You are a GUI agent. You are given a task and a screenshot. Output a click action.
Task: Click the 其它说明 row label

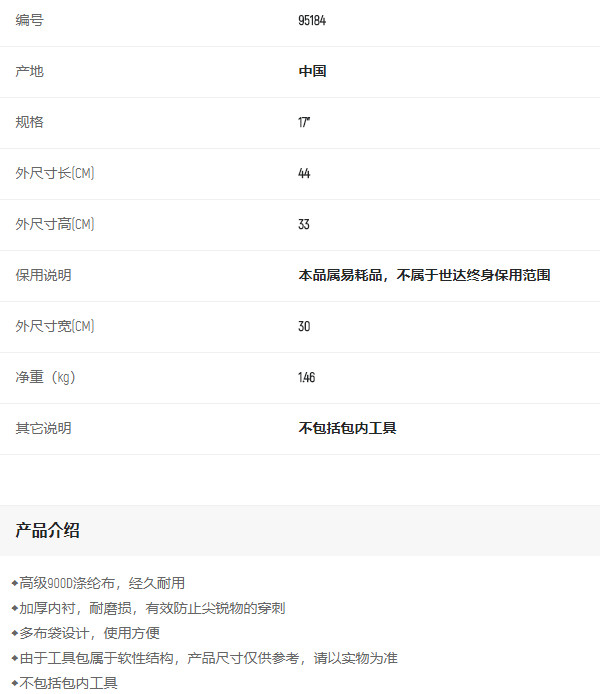(43, 429)
